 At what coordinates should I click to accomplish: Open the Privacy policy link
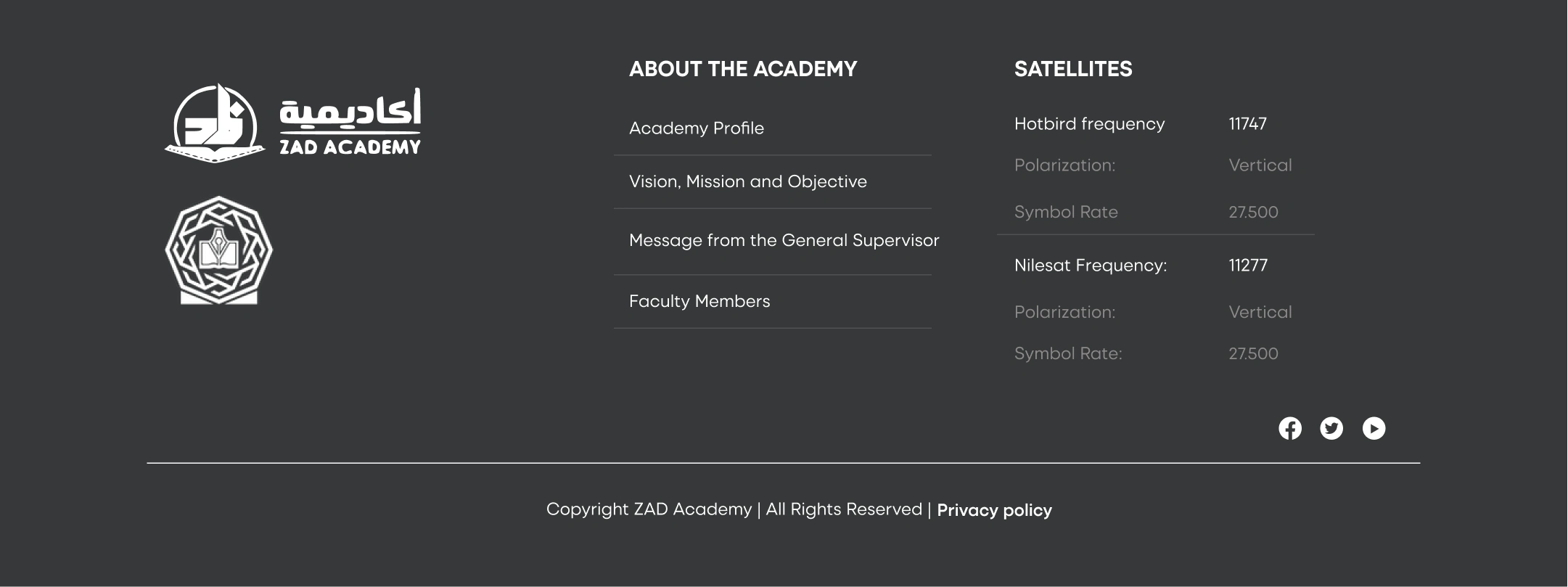(x=994, y=510)
